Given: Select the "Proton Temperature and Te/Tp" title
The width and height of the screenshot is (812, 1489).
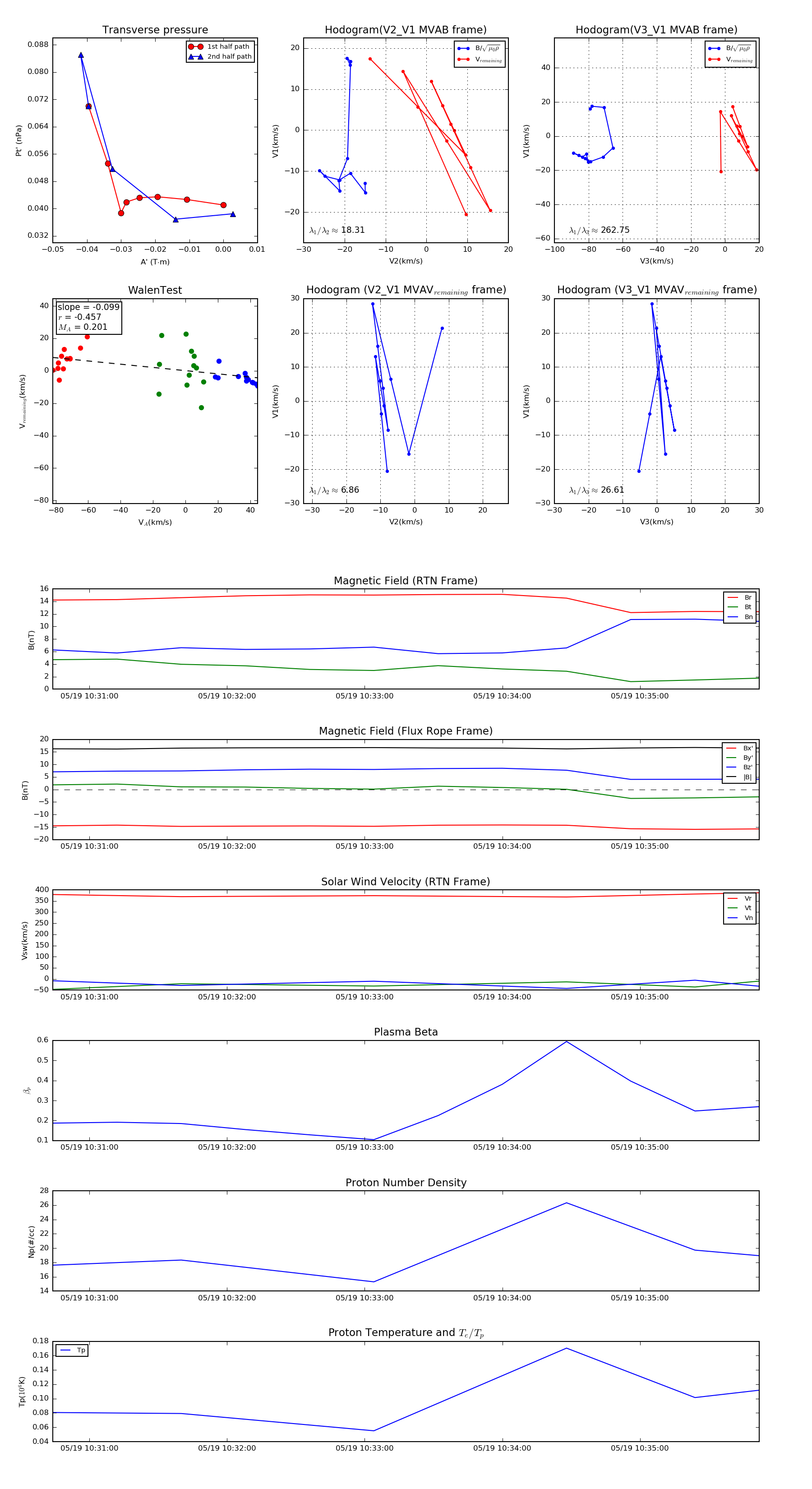Looking at the screenshot, I should coord(406,1333).
